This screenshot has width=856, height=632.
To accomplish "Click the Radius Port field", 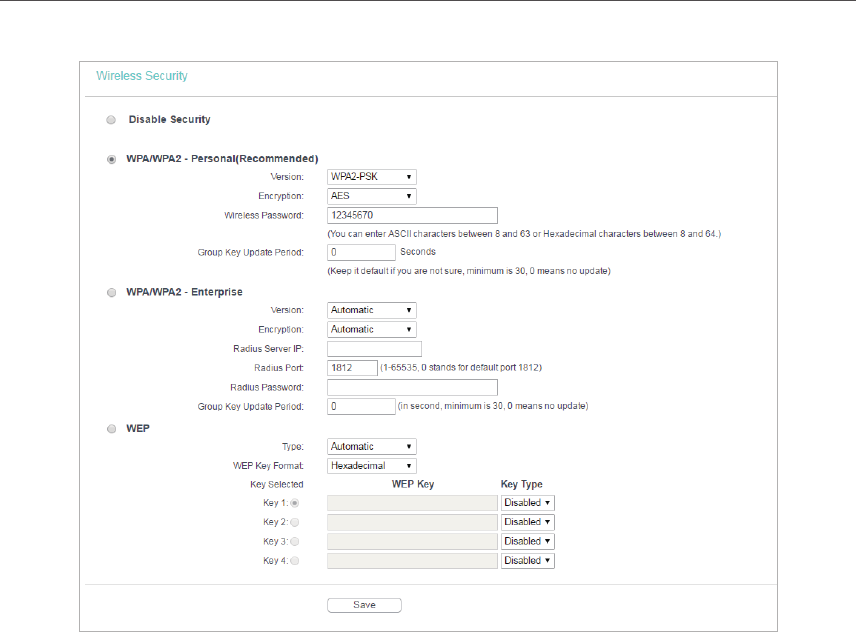I will pyautogui.click(x=352, y=368).
